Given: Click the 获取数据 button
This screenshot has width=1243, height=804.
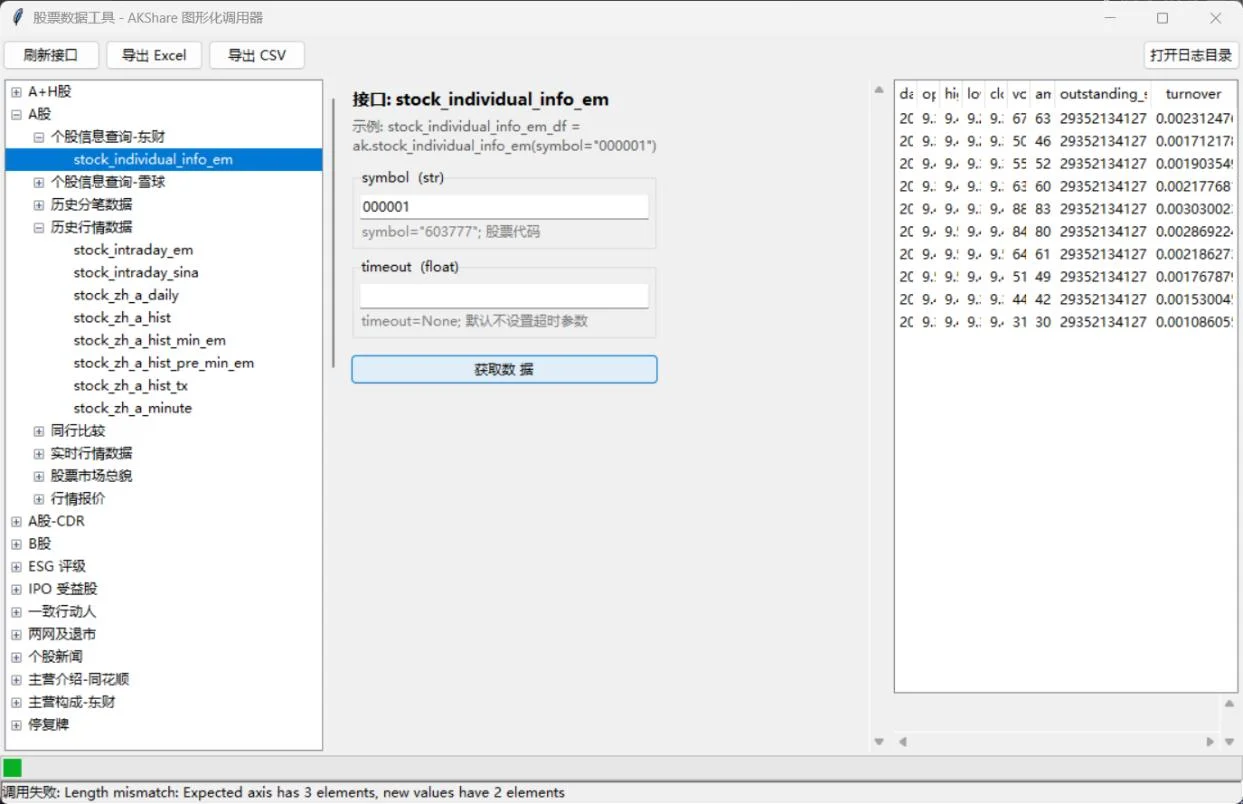Looking at the screenshot, I should (504, 369).
